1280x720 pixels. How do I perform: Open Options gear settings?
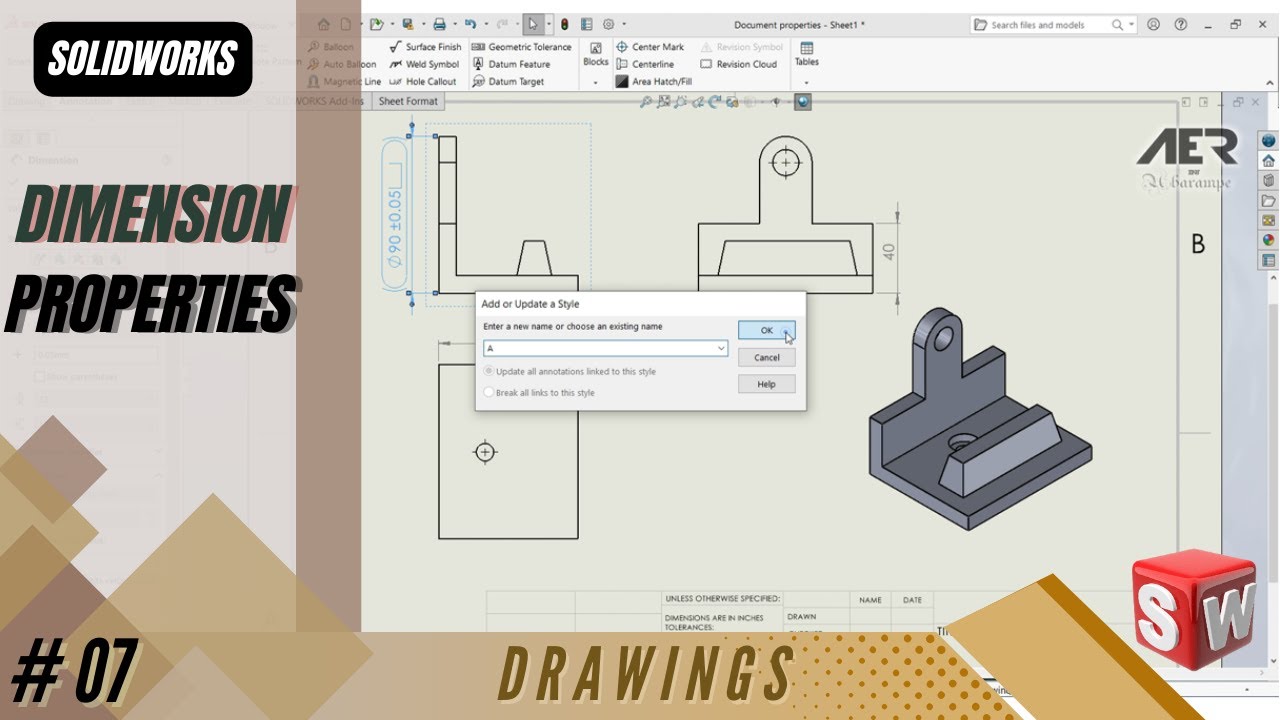[x=608, y=24]
